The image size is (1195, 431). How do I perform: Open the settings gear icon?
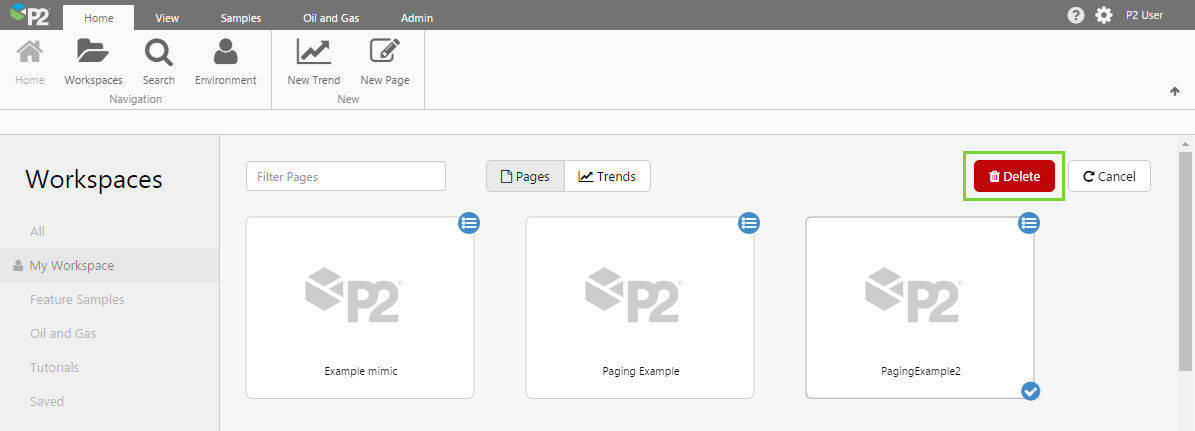click(1104, 15)
